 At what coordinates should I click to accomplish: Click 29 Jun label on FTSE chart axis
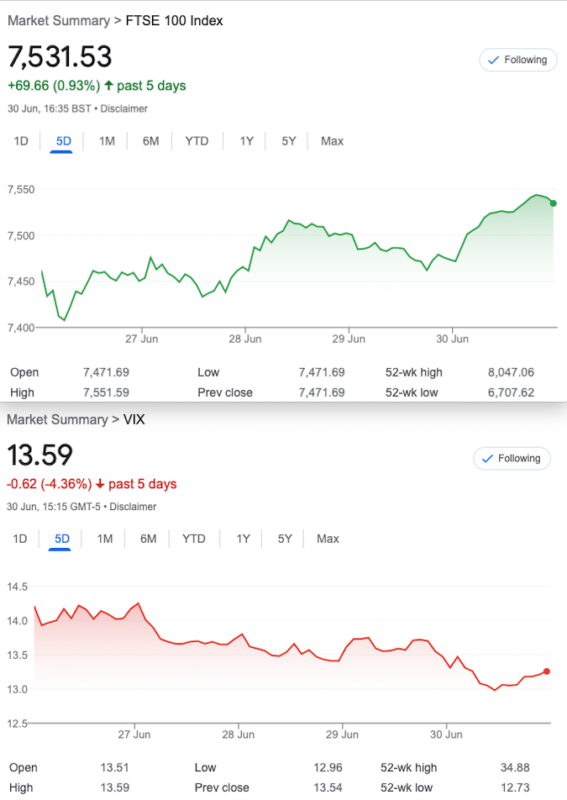(x=349, y=339)
